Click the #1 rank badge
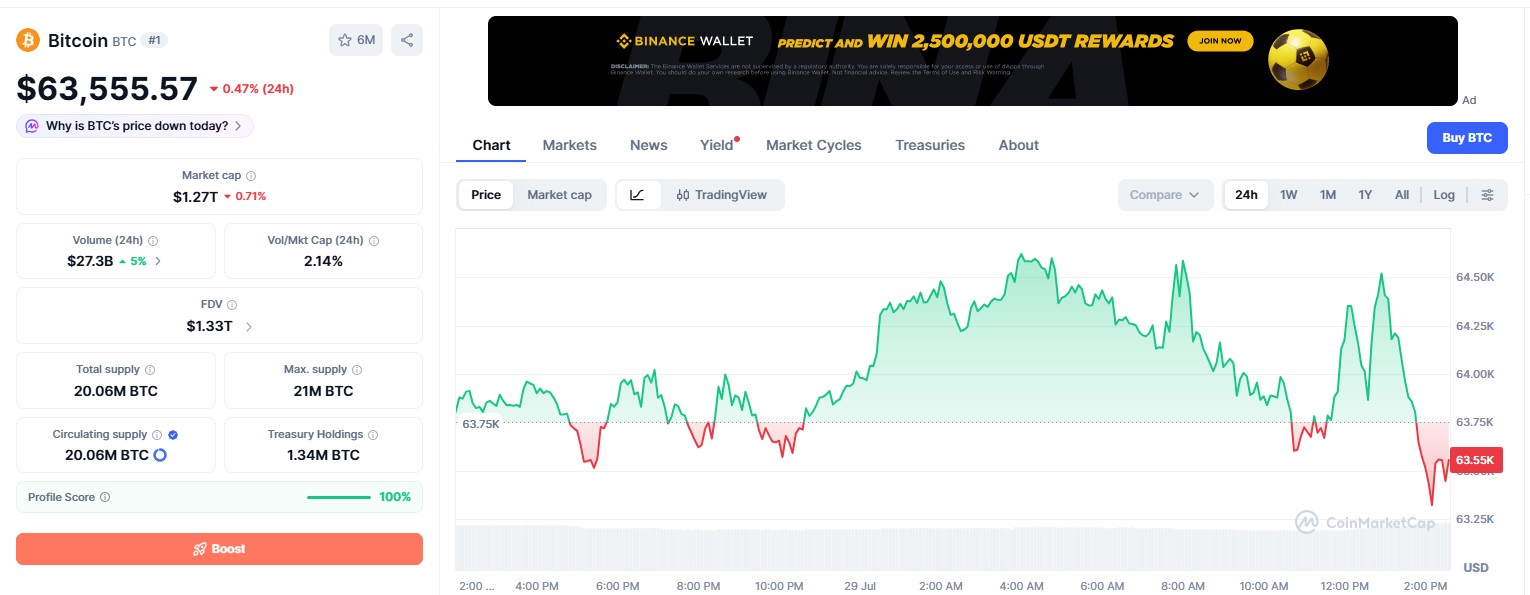The image size is (1530, 595). click(153, 40)
